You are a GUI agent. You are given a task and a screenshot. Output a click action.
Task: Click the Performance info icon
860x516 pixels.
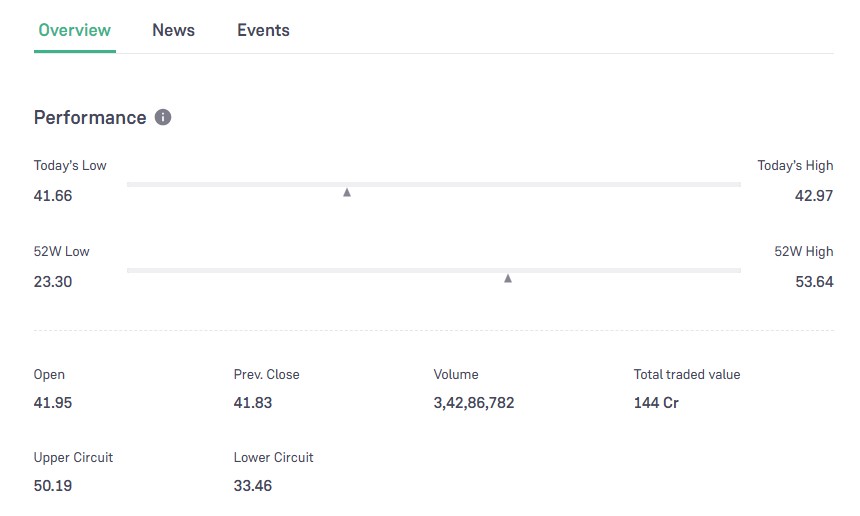pos(163,117)
